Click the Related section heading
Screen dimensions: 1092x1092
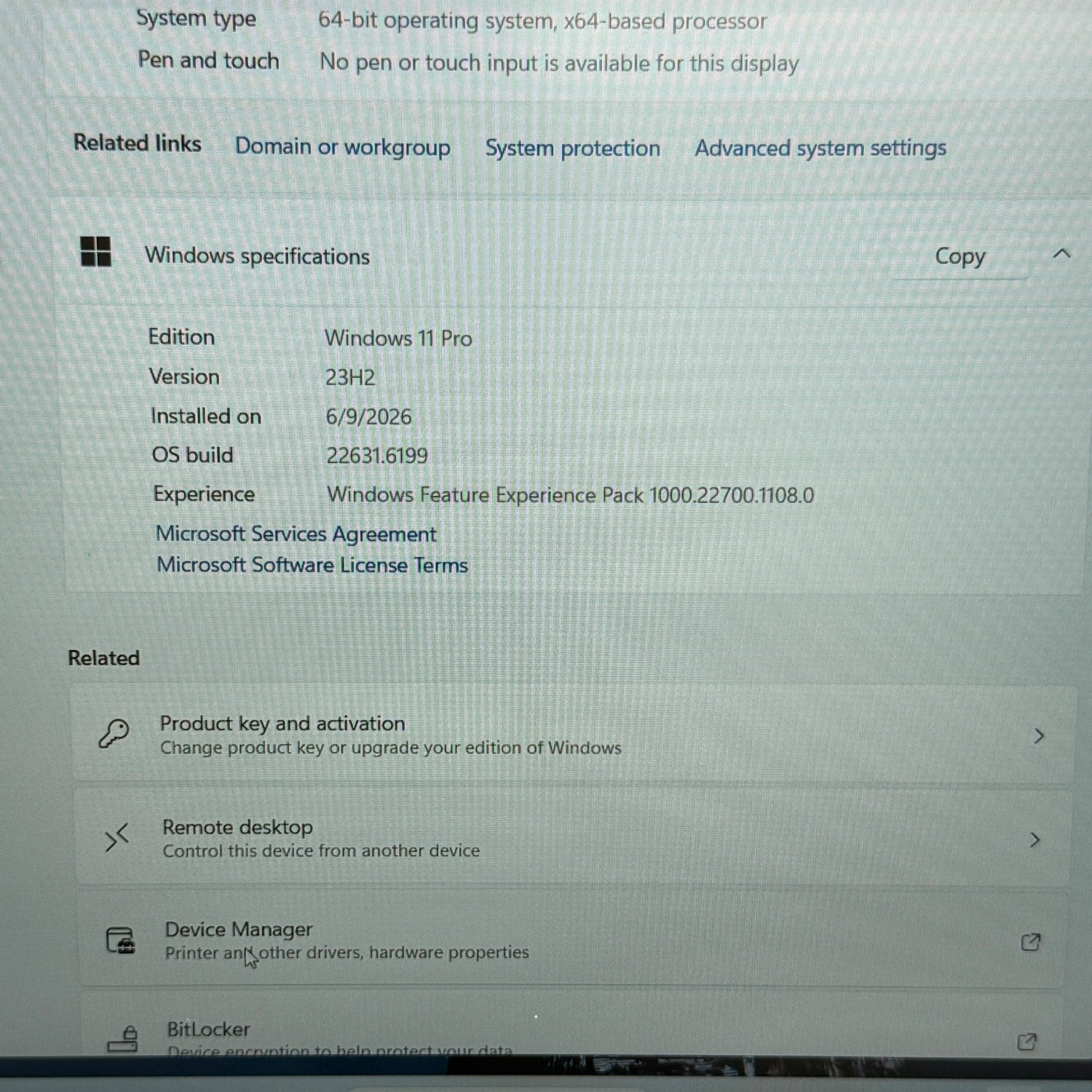pos(103,657)
